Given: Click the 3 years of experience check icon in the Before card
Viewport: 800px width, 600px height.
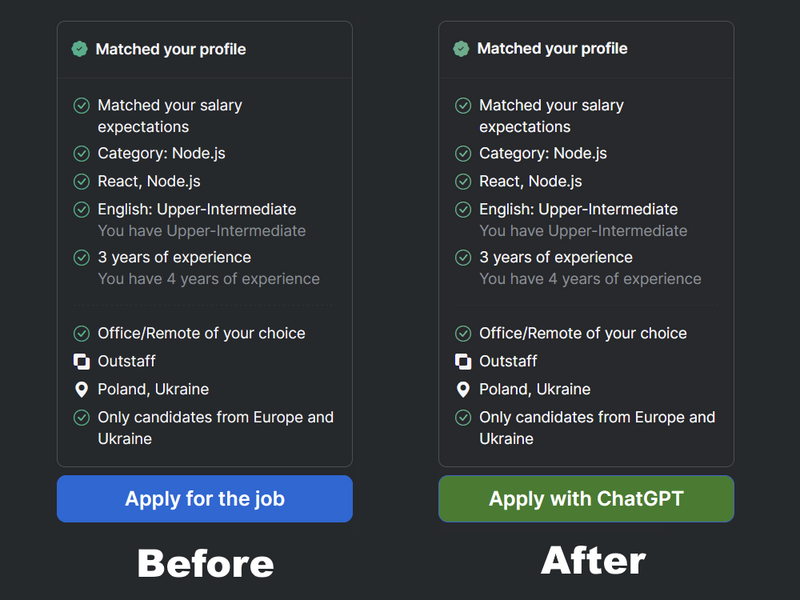Looking at the screenshot, I should coord(81,257).
